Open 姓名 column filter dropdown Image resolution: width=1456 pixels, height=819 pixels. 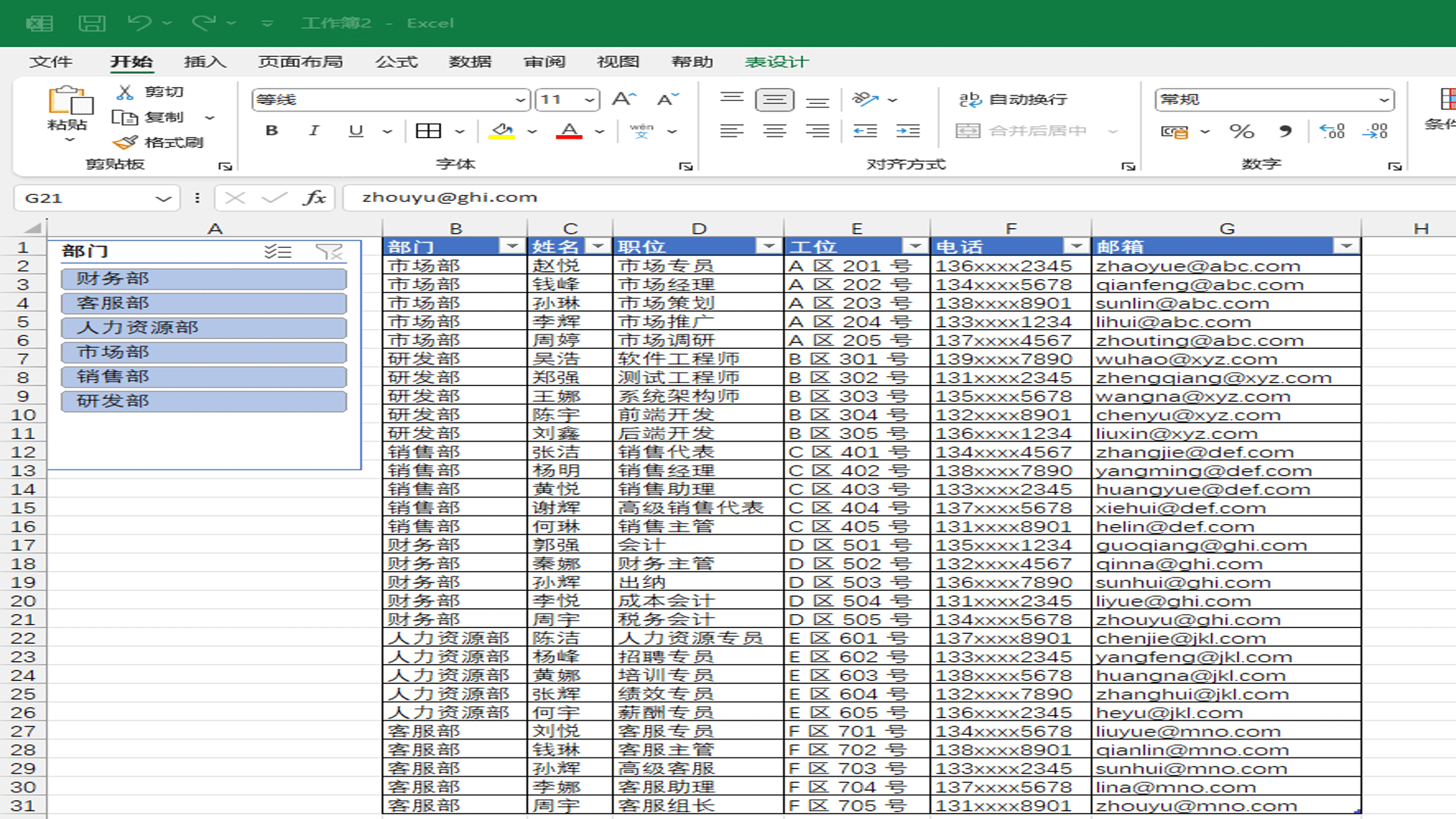[598, 246]
